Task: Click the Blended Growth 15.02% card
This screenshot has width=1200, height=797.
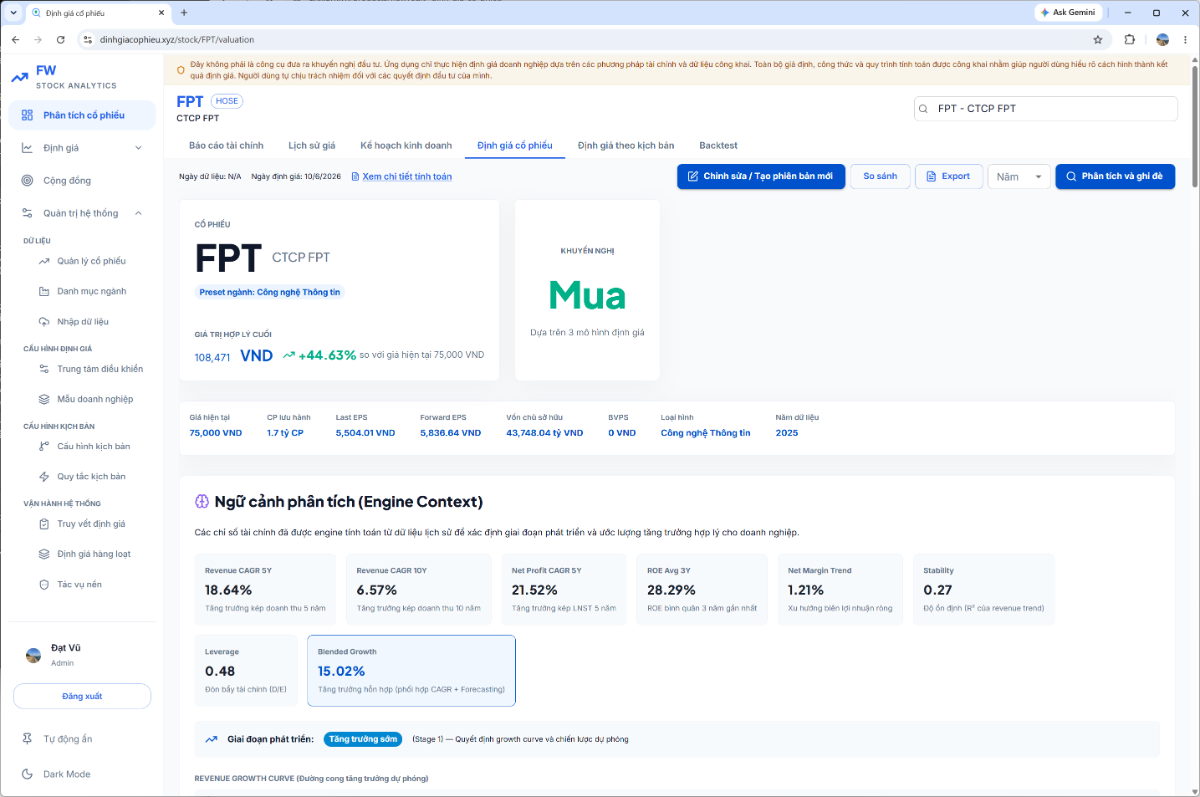Action: (411, 671)
